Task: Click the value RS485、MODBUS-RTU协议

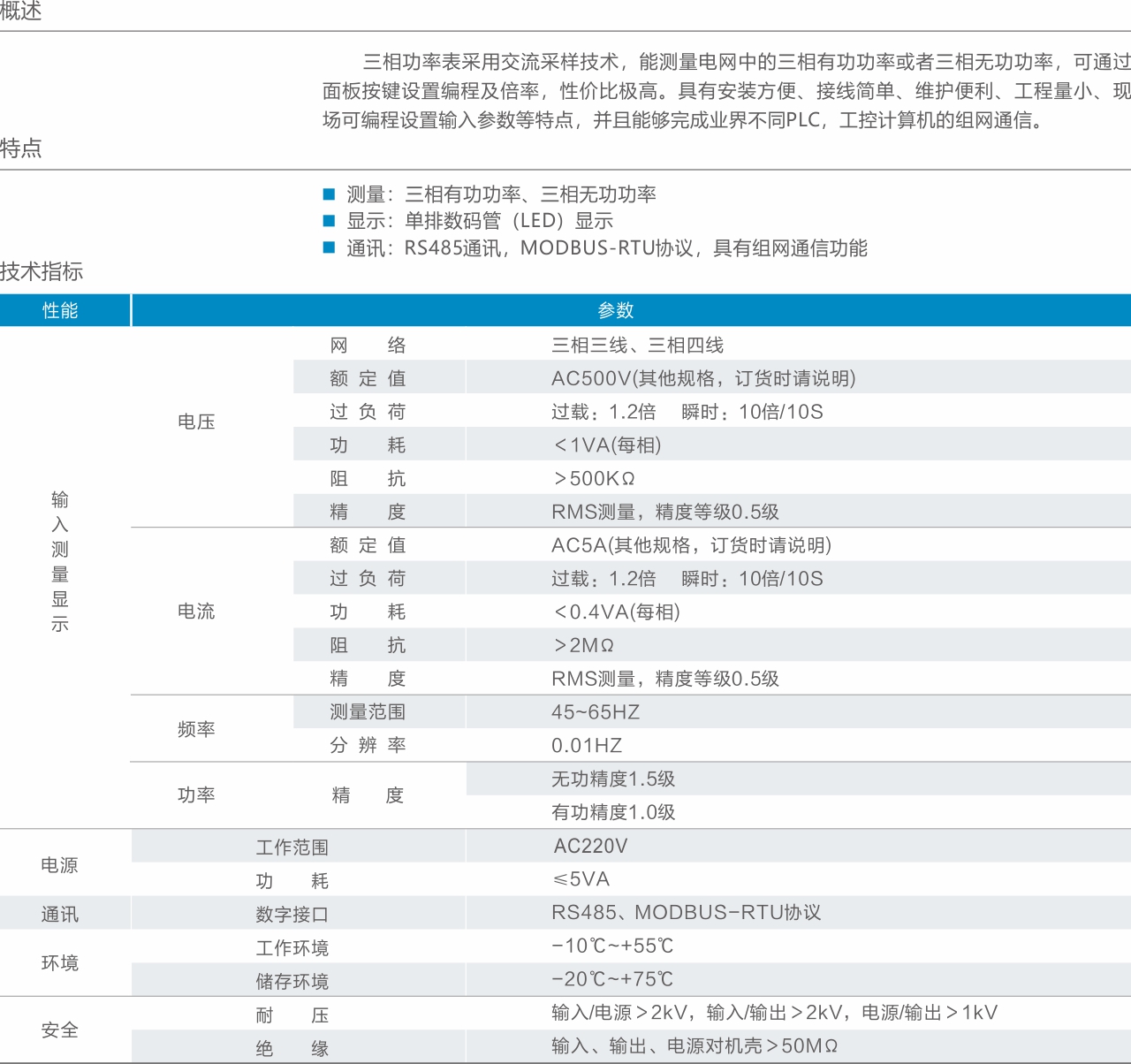Action: [x=687, y=913]
